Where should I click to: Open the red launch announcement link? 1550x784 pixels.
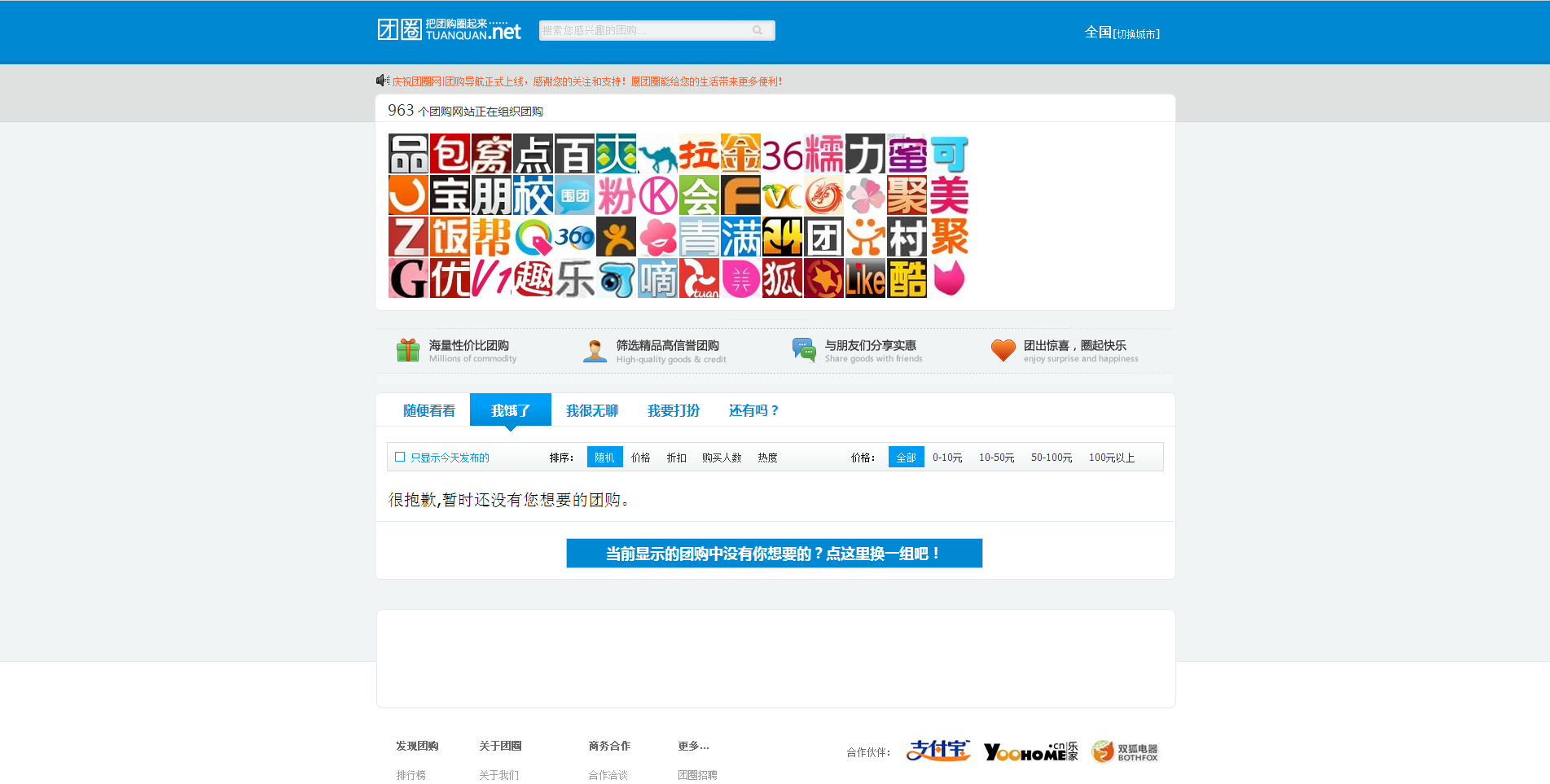tap(587, 81)
